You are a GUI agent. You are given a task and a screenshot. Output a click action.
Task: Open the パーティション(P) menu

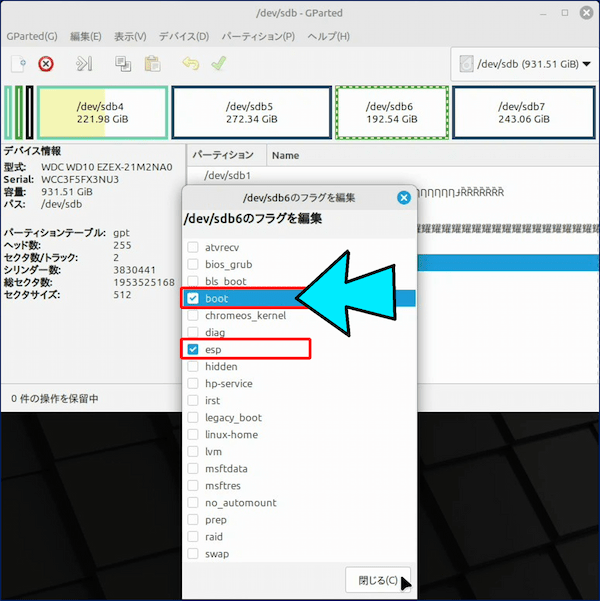click(257, 36)
